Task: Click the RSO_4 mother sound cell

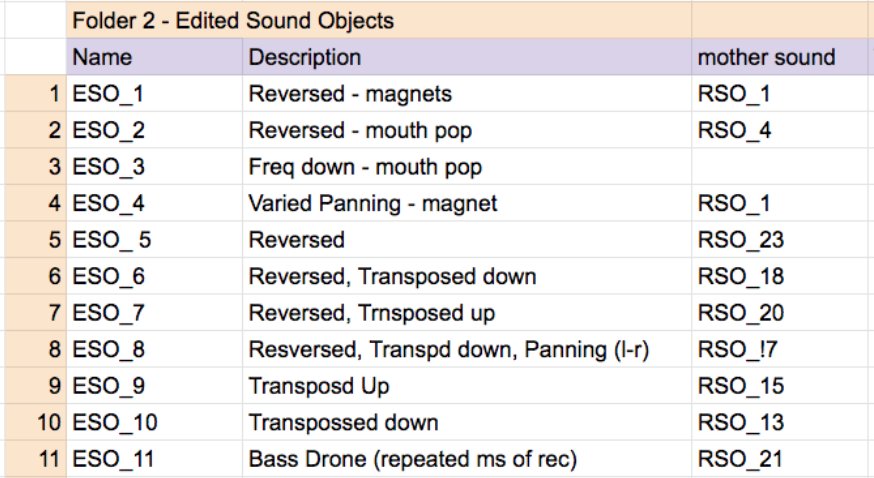Action: (x=781, y=130)
